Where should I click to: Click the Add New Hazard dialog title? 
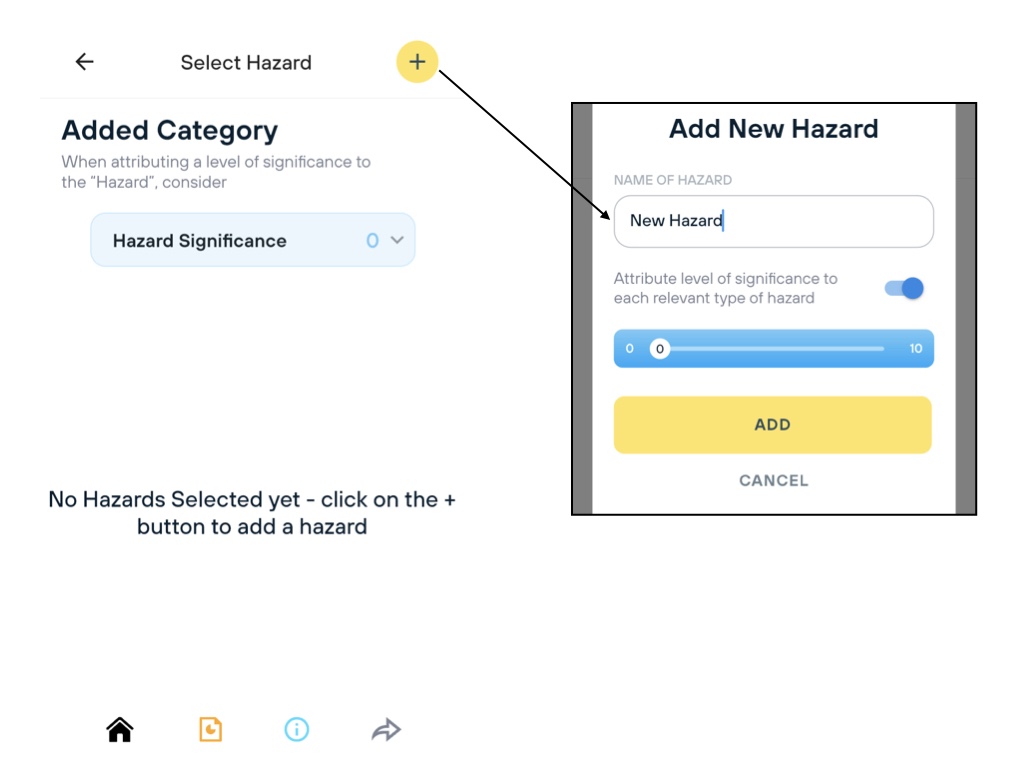773,129
